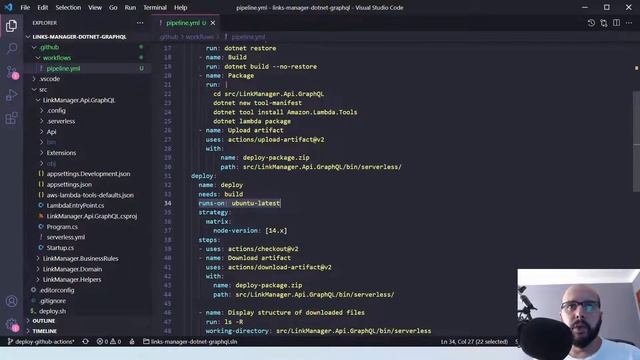Click links-manager-dotnet-graphql.sln status item
The width and height of the screenshot is (640, 360).
[190, 341]
